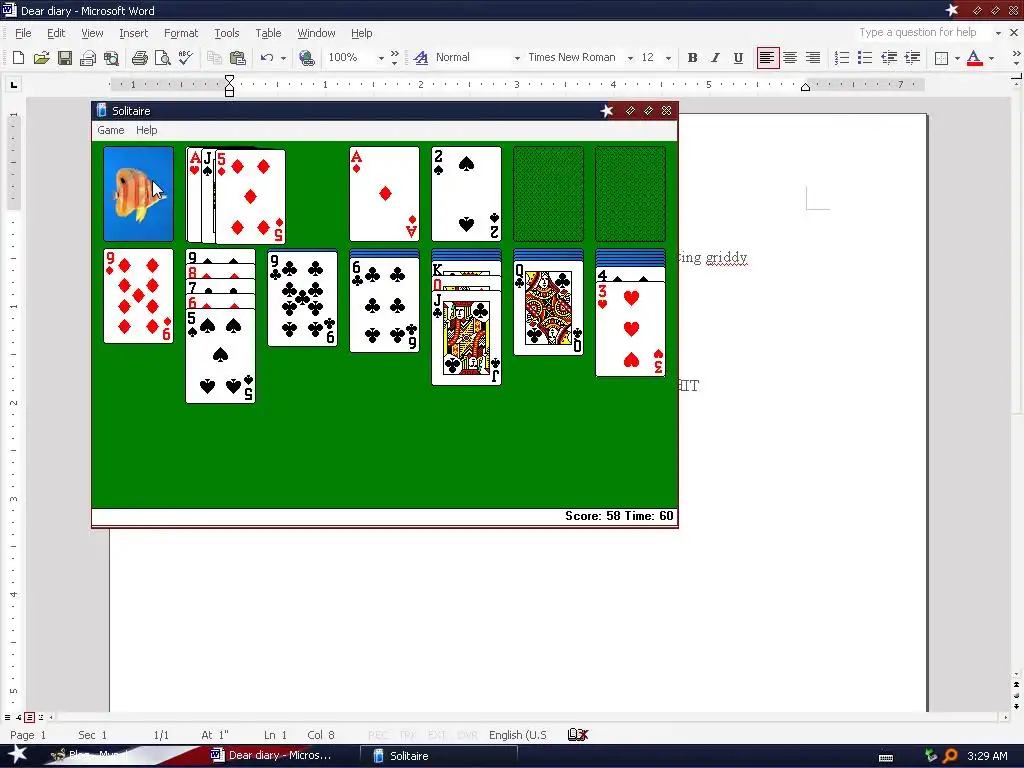Viewport: 1024px width, 768px height.
Task: Open the Solitaire Game menu
Action: coord(110,130)
